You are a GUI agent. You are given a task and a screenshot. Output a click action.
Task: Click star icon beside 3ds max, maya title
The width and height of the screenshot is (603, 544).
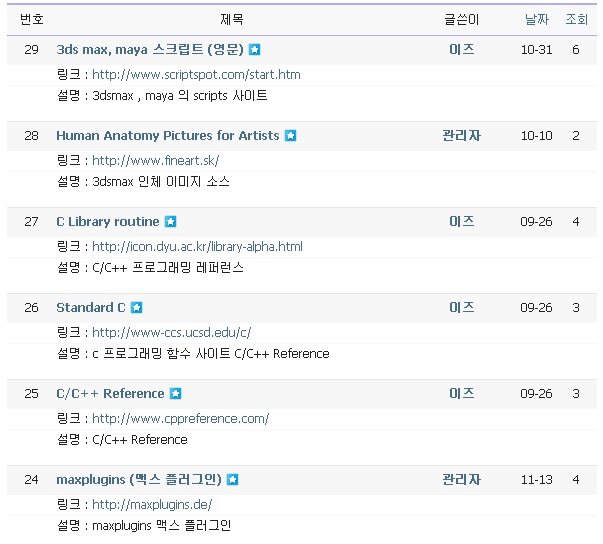tap(255, 50)
